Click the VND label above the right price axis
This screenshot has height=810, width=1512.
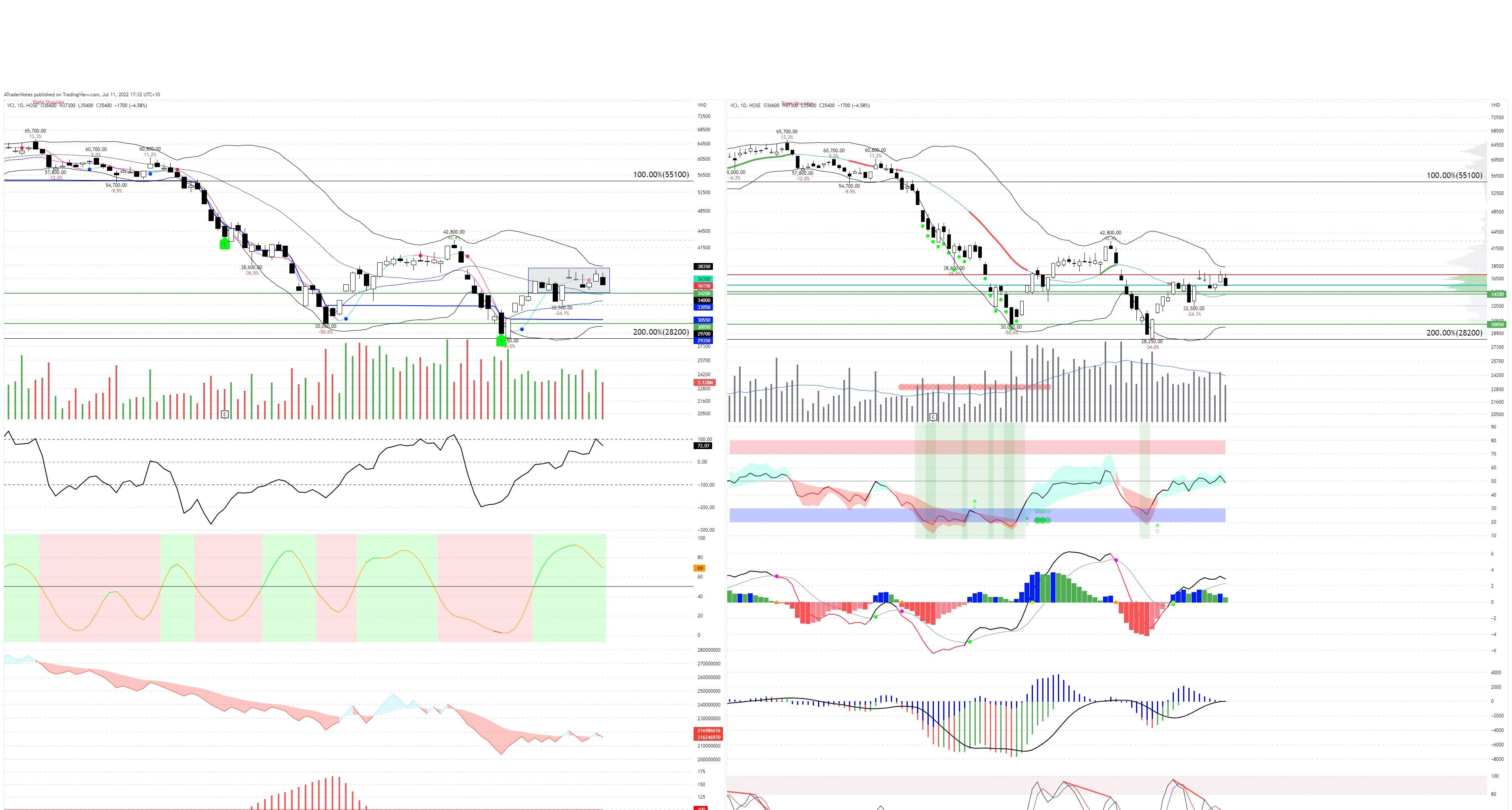(1498, 105)
